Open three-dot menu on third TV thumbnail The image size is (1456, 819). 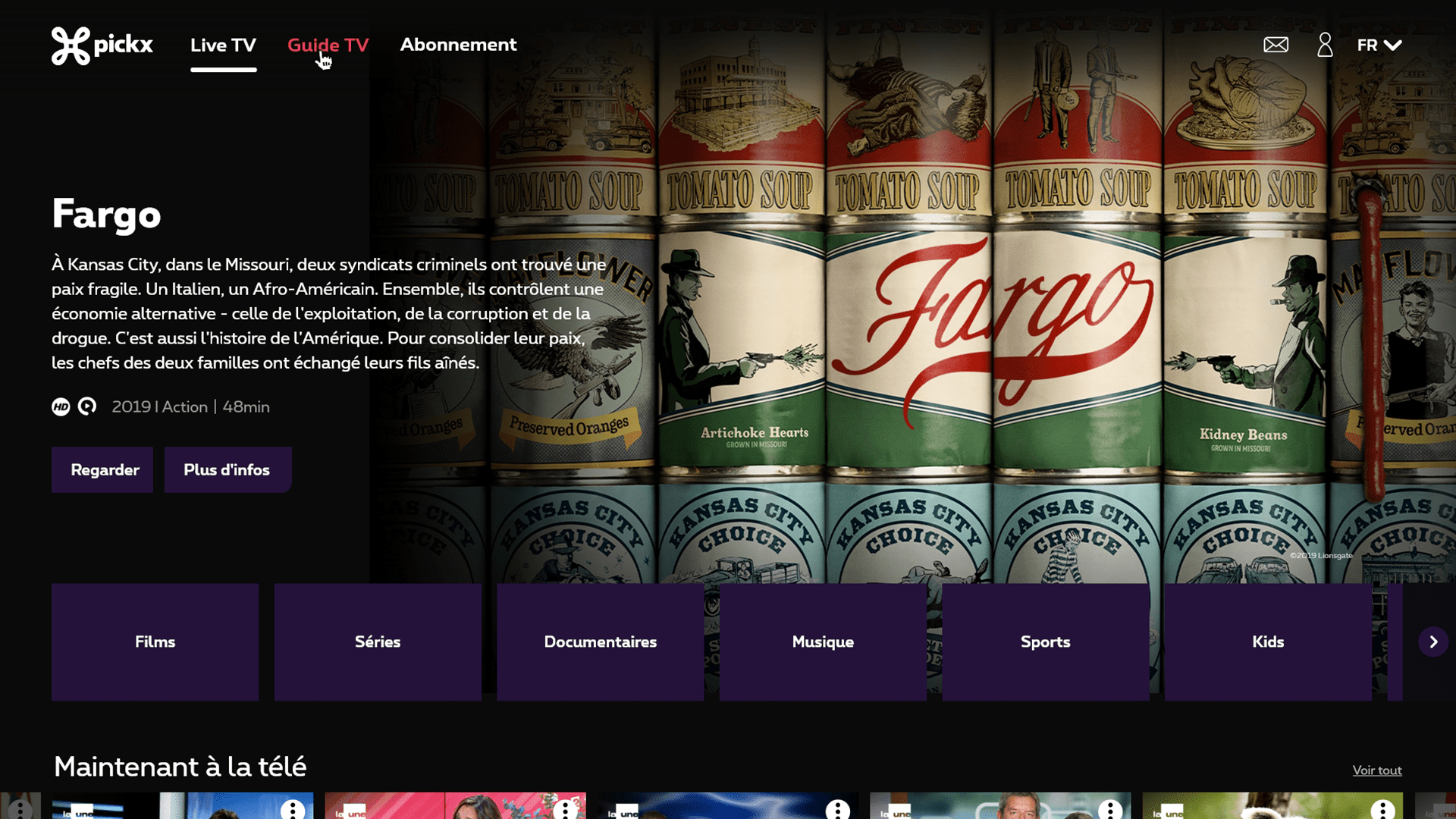(x=837, y=809)
